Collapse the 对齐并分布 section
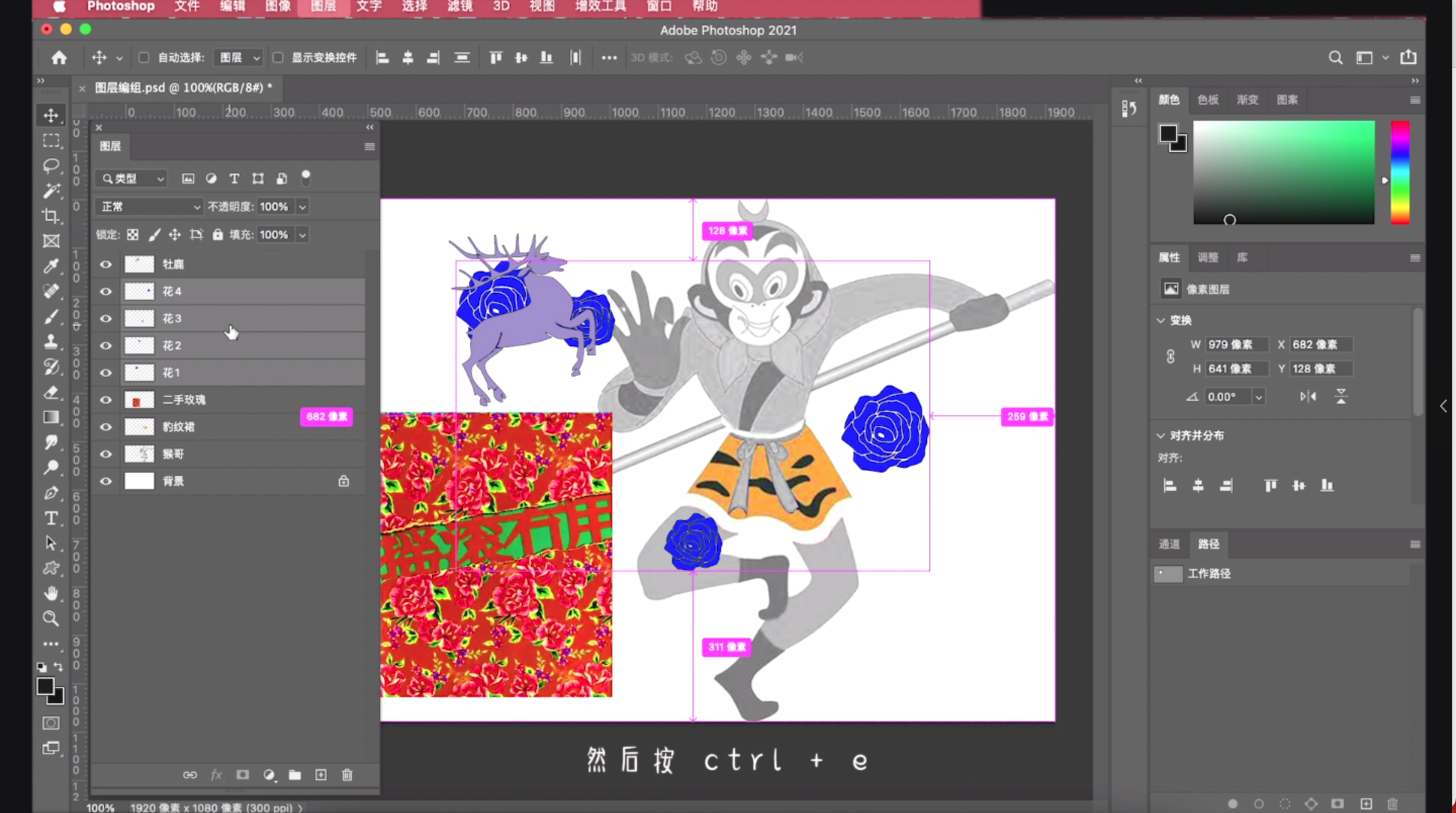The height and width of the screenshot is (813, 1456). coord(1161,435)
